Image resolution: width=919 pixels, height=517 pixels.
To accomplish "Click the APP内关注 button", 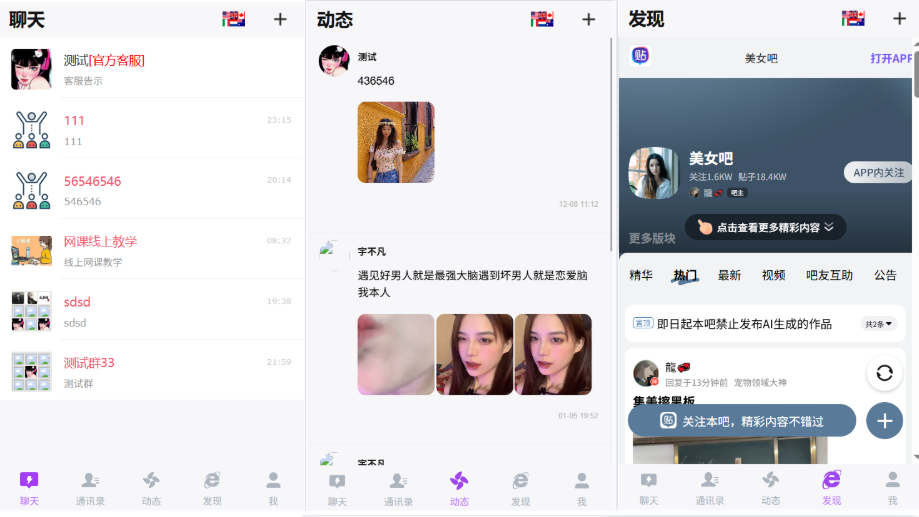I will tap(878, 172).
